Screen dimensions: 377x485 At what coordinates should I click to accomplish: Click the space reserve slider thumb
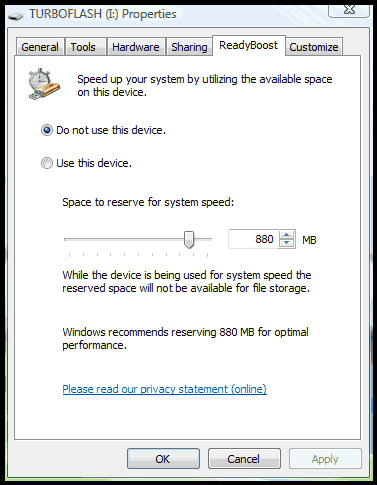pyautogui.click(x=189, y=240)
